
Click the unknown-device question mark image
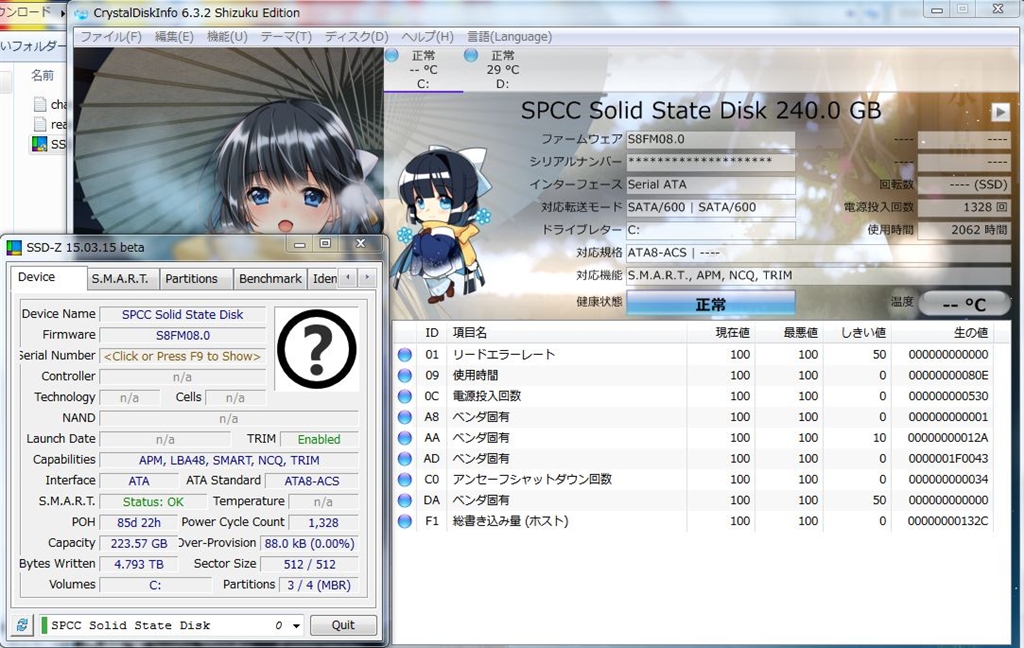coord(317,349)
